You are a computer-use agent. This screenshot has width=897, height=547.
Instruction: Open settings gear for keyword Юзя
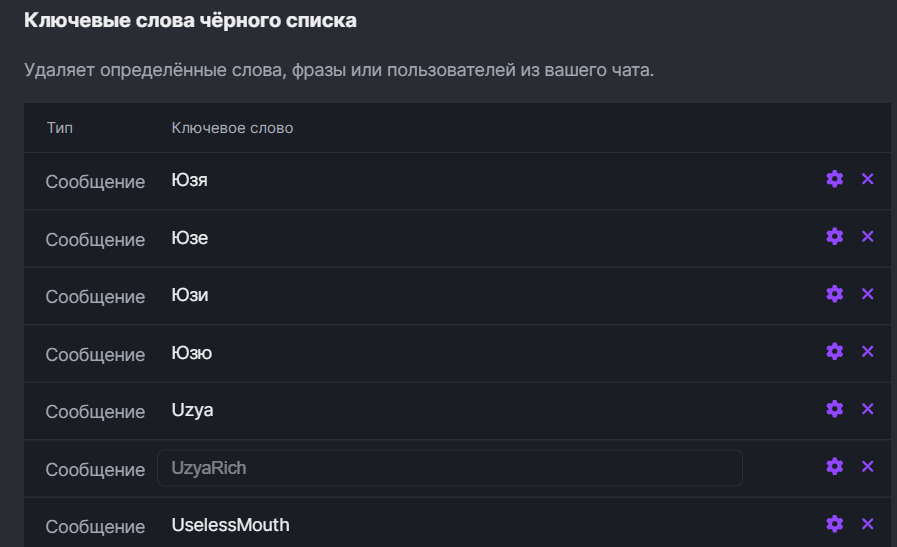tap(835, 179)
